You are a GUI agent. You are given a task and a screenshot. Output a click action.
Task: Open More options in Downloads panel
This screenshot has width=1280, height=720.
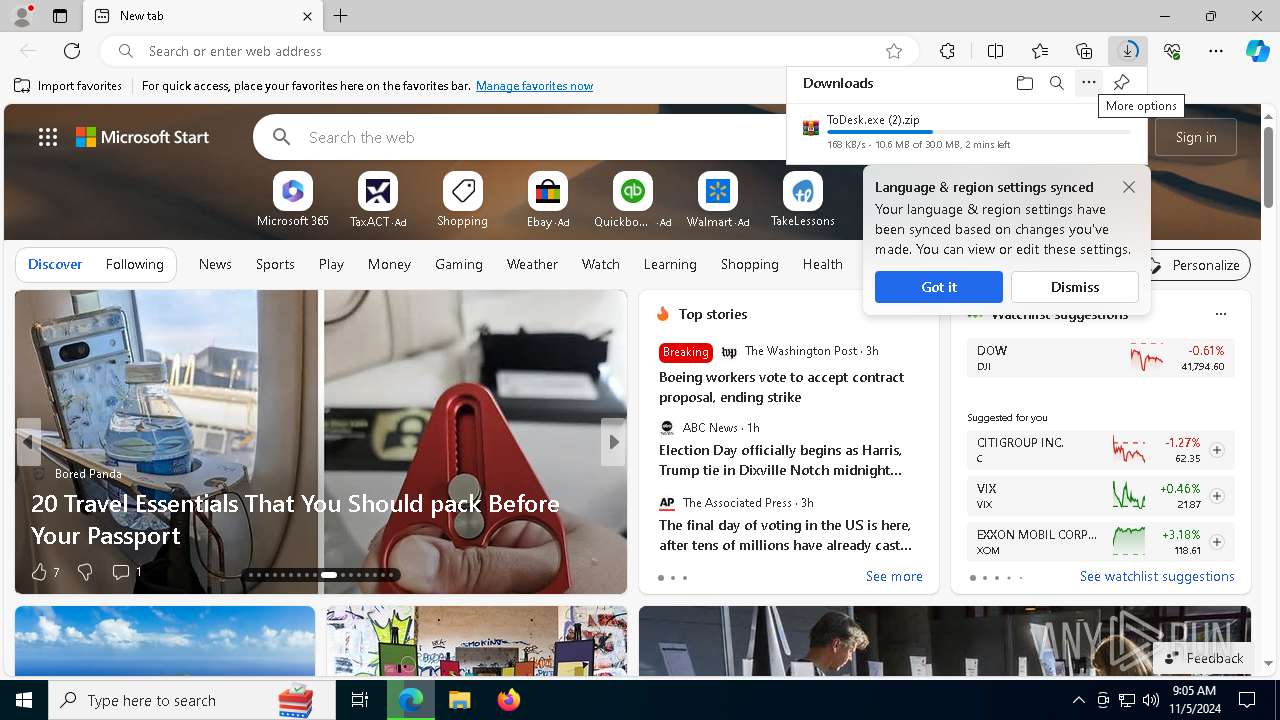pyautogui.click(x=1089, y=83)
